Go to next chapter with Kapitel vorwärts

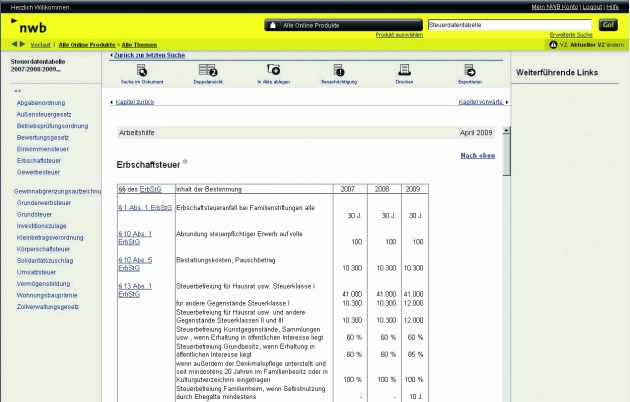click(476, 102)
